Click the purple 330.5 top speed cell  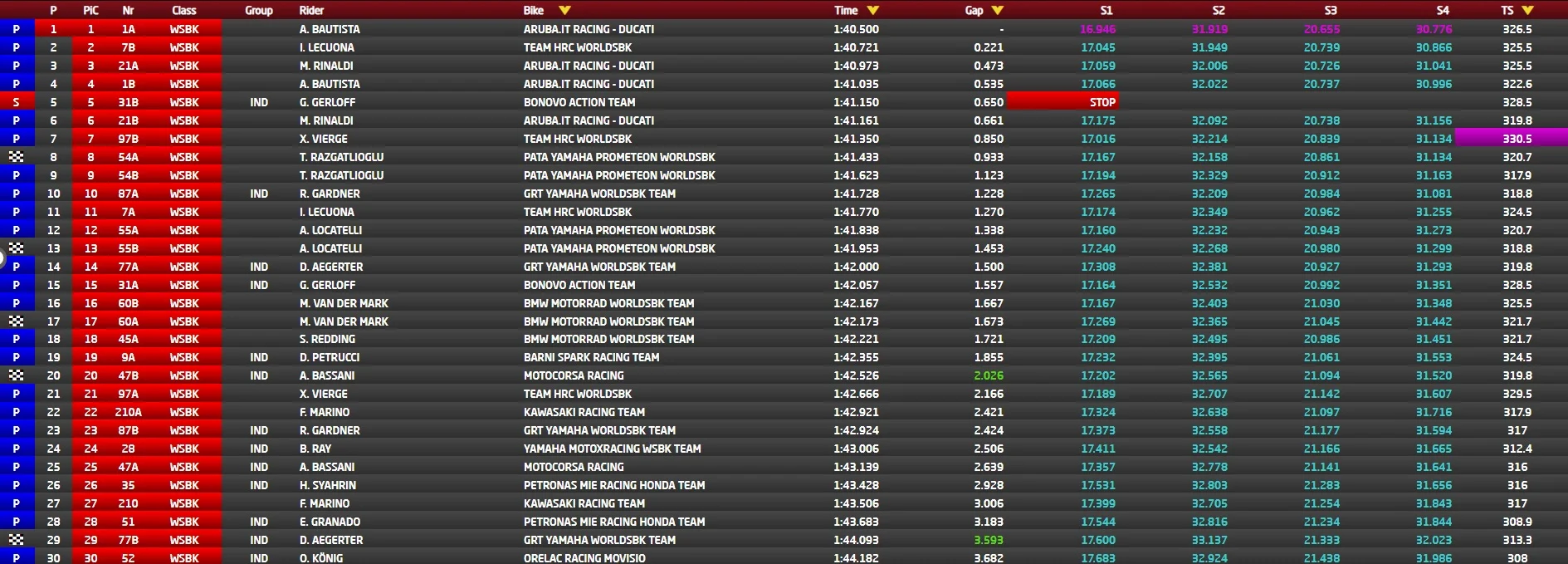point(1511,139)
